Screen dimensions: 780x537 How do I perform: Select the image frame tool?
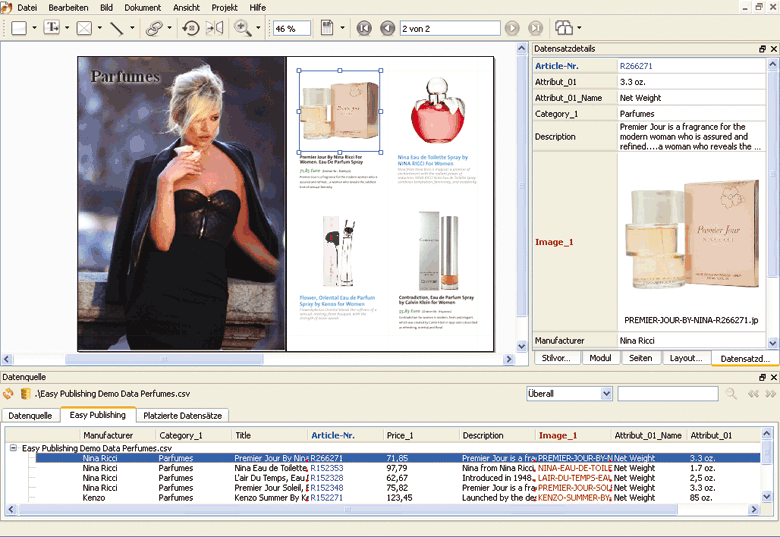tap(84, 28)
